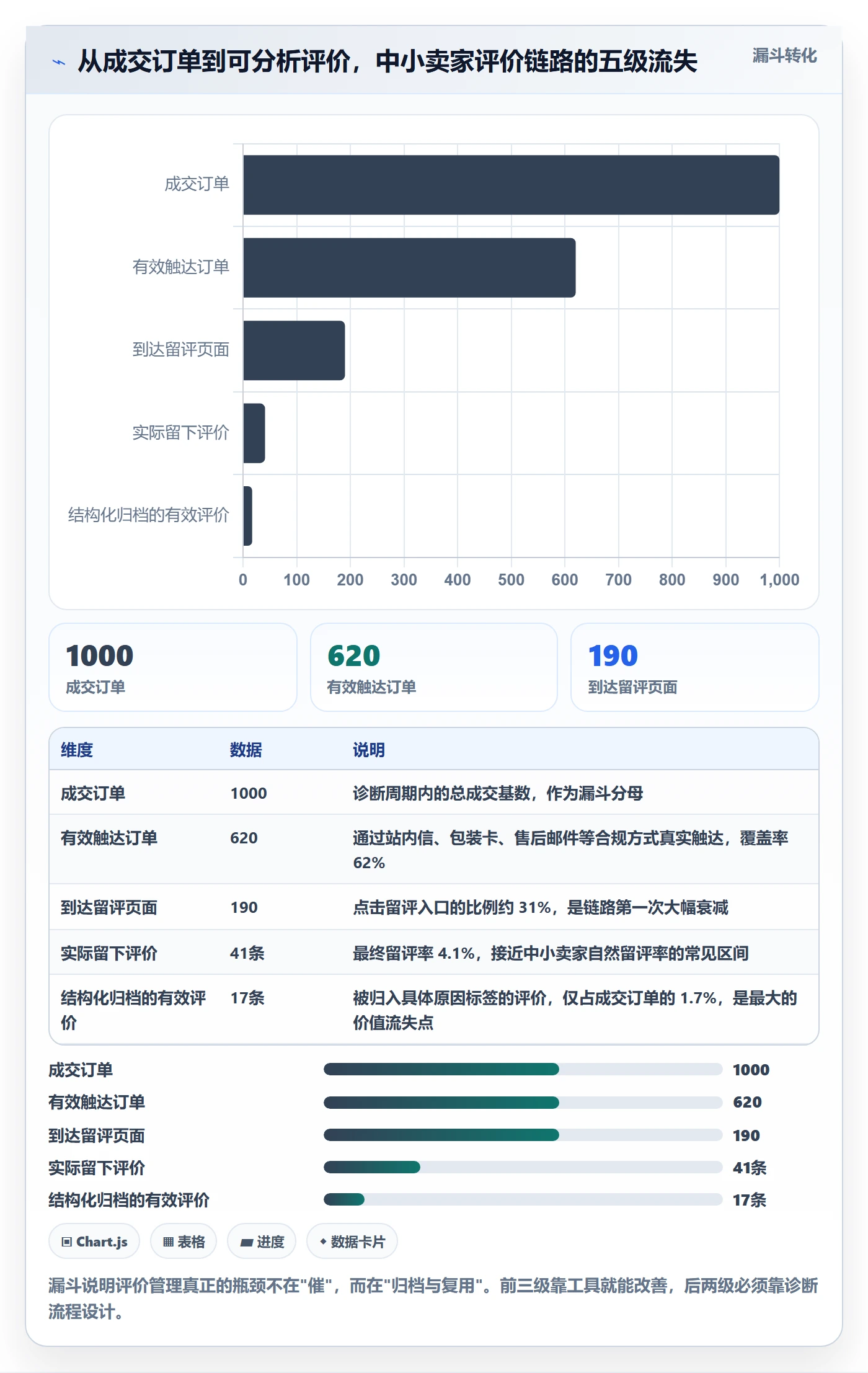Click the 有效触达订单 bar in the chart
This screenshot has height=1373, width=868.
click(409, 268)
